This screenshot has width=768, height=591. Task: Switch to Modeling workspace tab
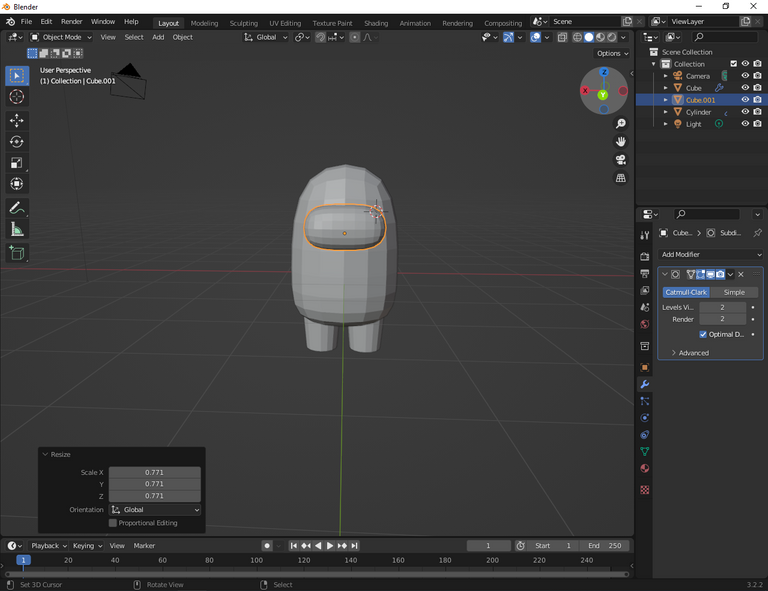tap(204, 23)
